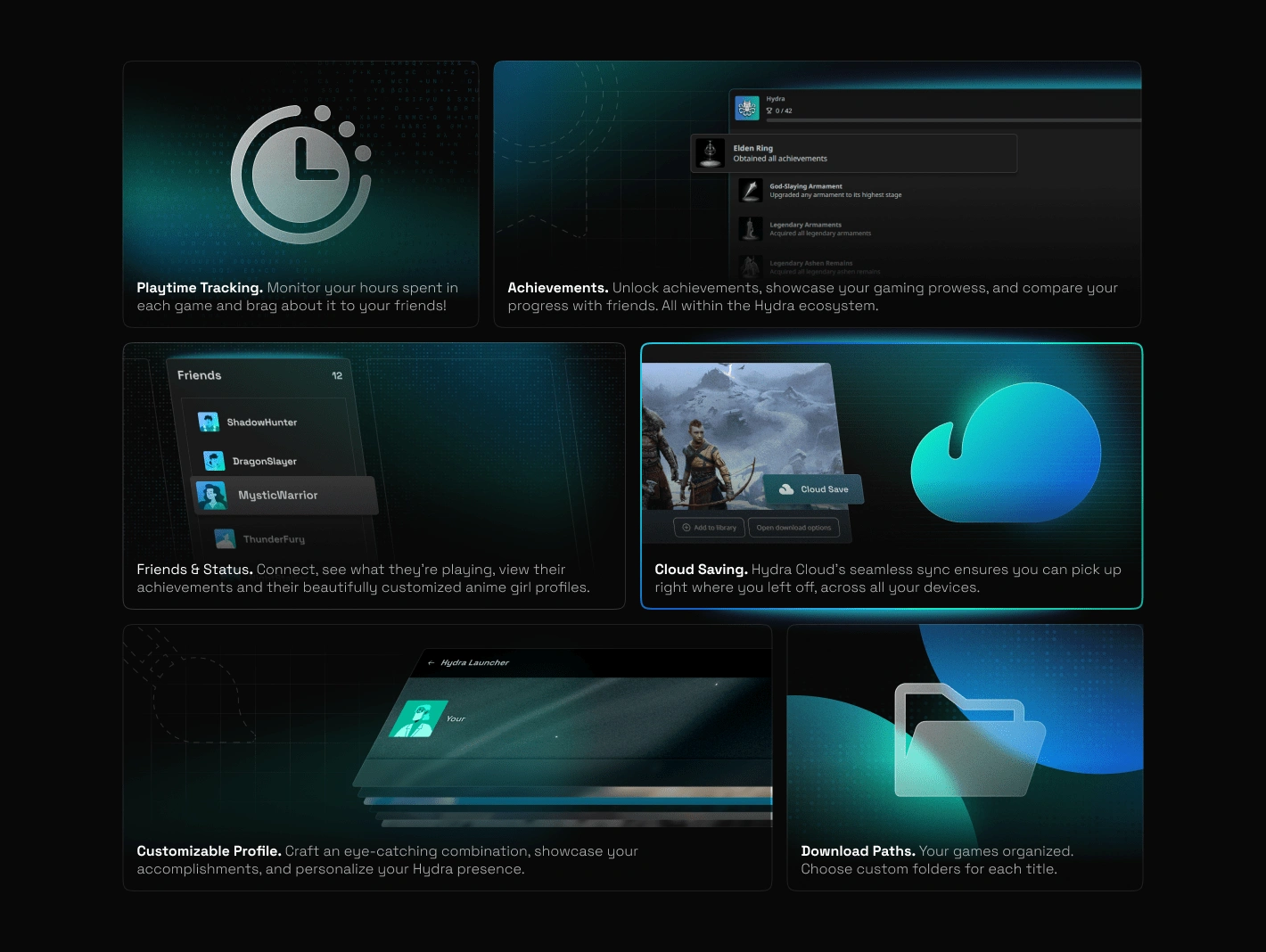This screenshot has height=952, width=1266.
Task: Click the Legendary Armaments achievement title
Action: pos(806,225)
